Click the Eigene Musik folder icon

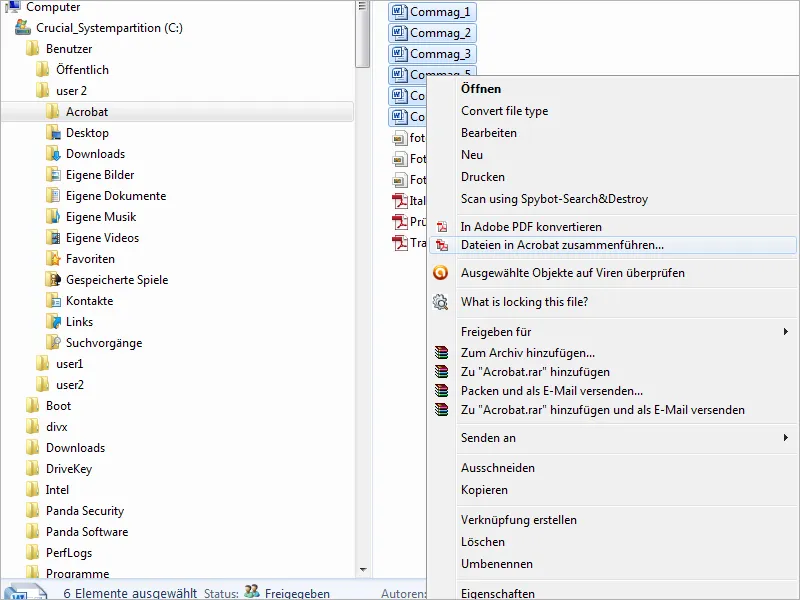[x=53, y=217]
